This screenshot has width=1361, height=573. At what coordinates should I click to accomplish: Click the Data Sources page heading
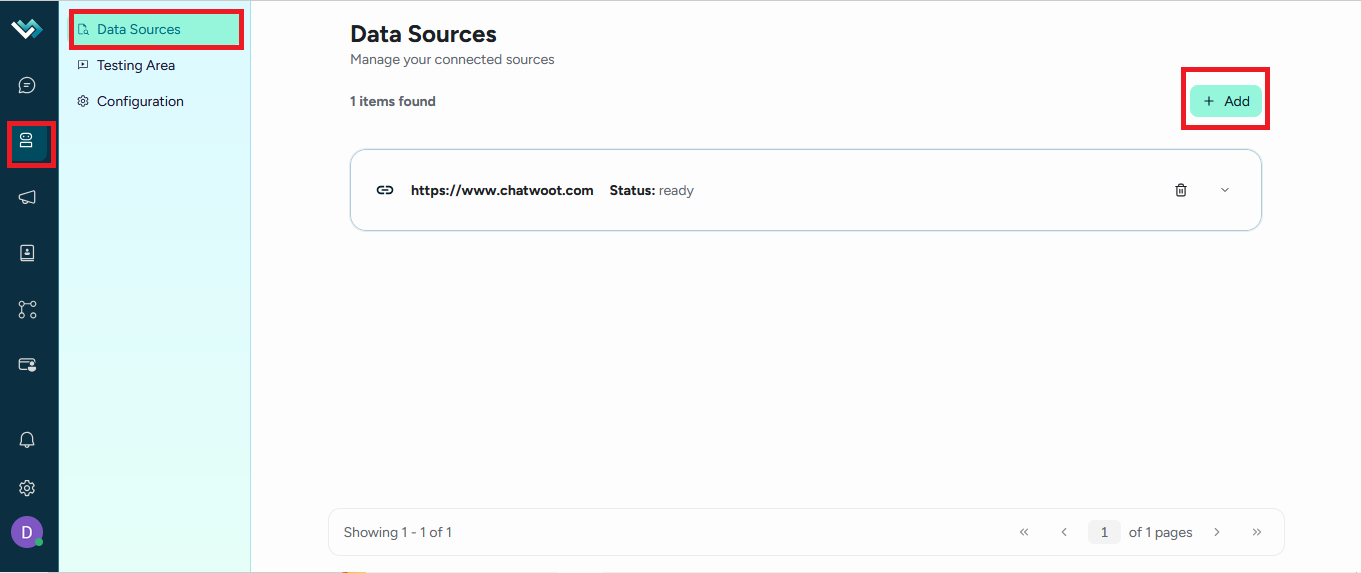[423, 34]
